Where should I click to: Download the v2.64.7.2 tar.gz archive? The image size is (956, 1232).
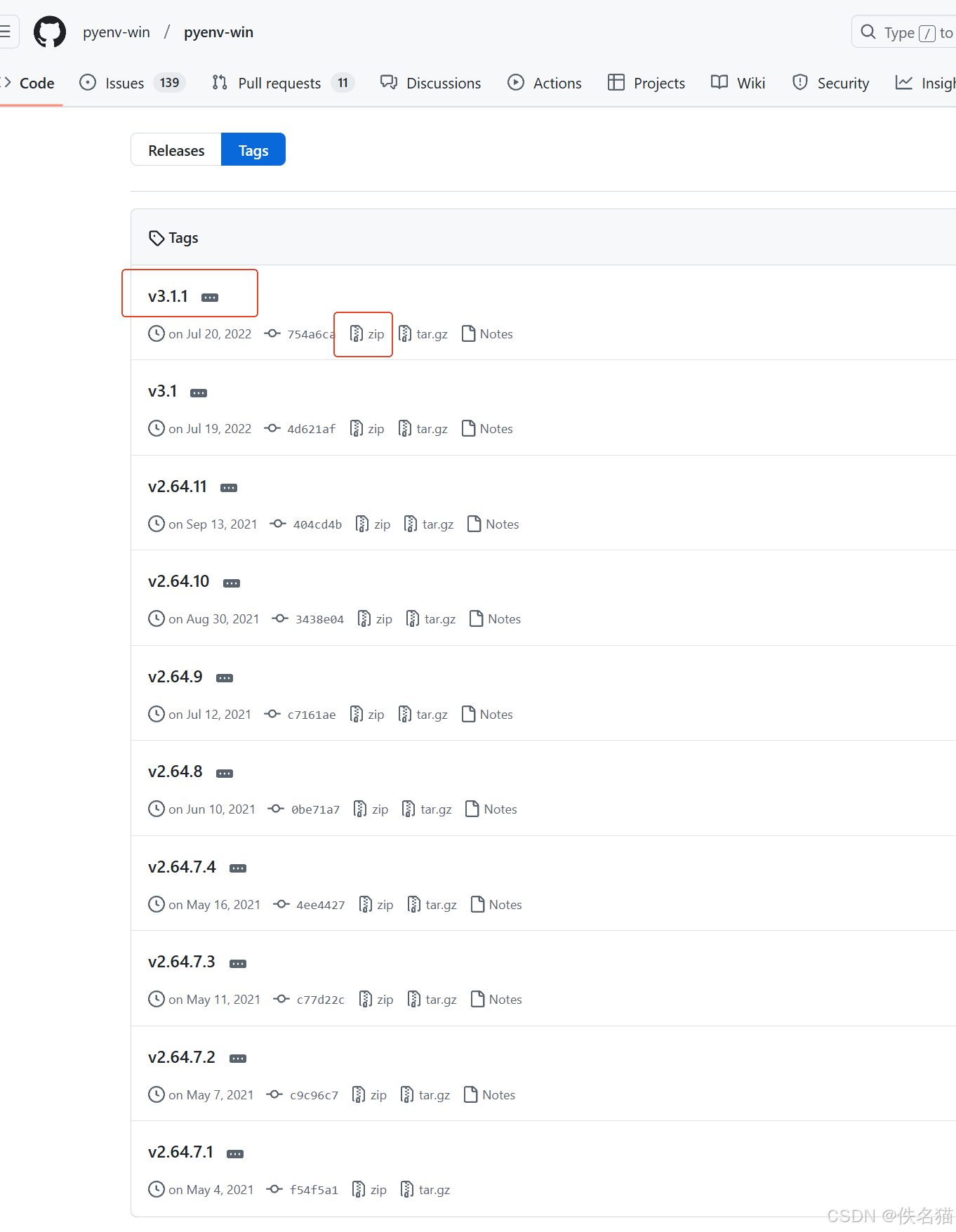tap(425, 1095)
